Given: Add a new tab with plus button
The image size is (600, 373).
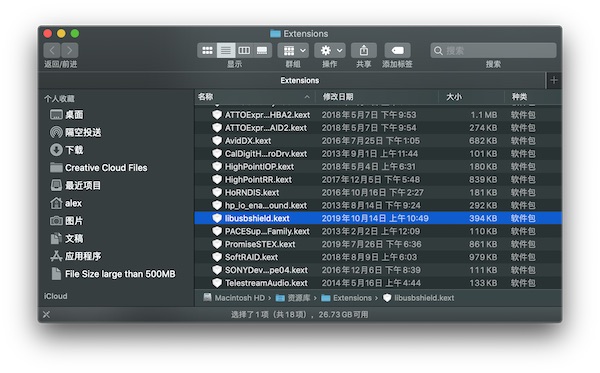Looking at the screenshot, I should 554,80.
